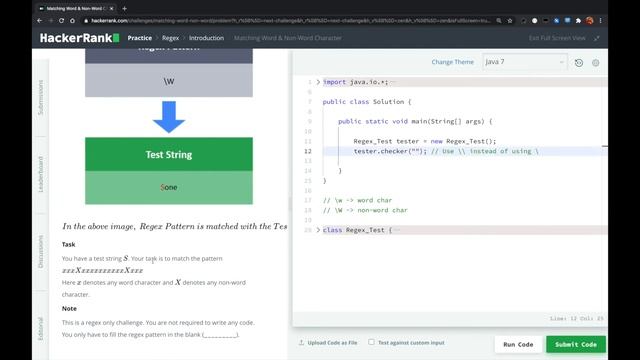Click the 'Task' heading
The width and height of the screenshot is (640, 360).
69,244
